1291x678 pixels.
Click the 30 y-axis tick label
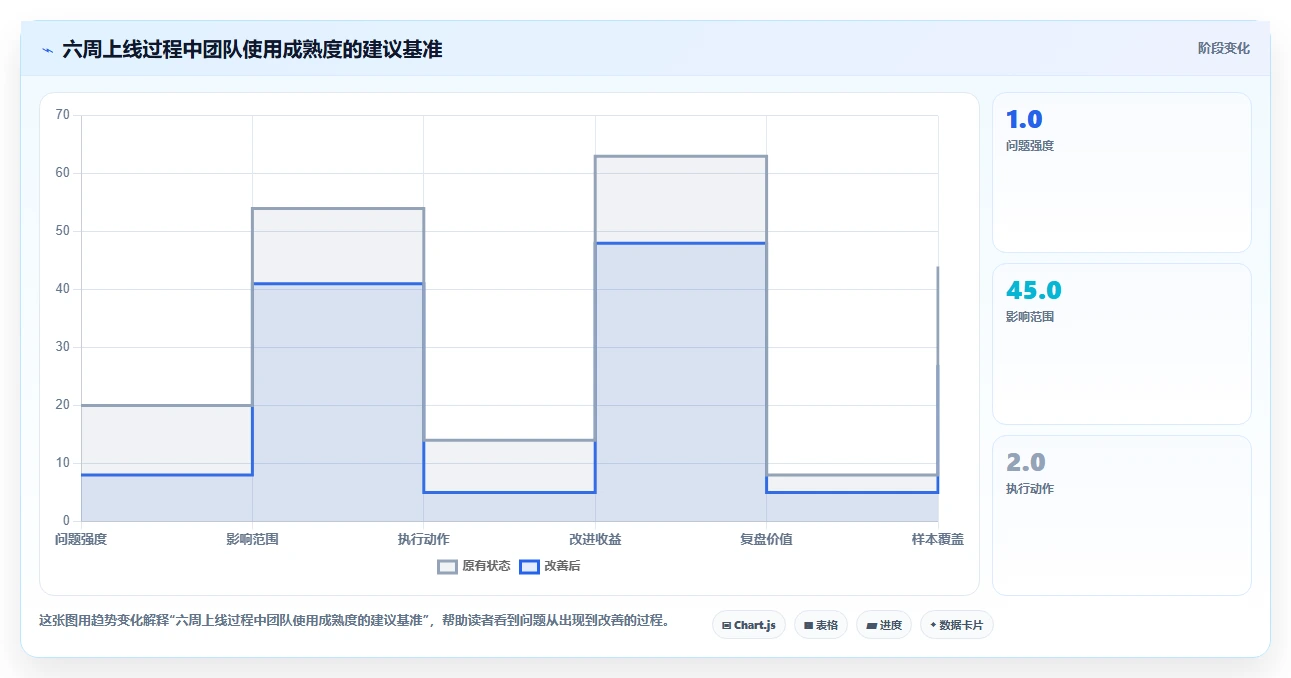(x=63, y=347)
